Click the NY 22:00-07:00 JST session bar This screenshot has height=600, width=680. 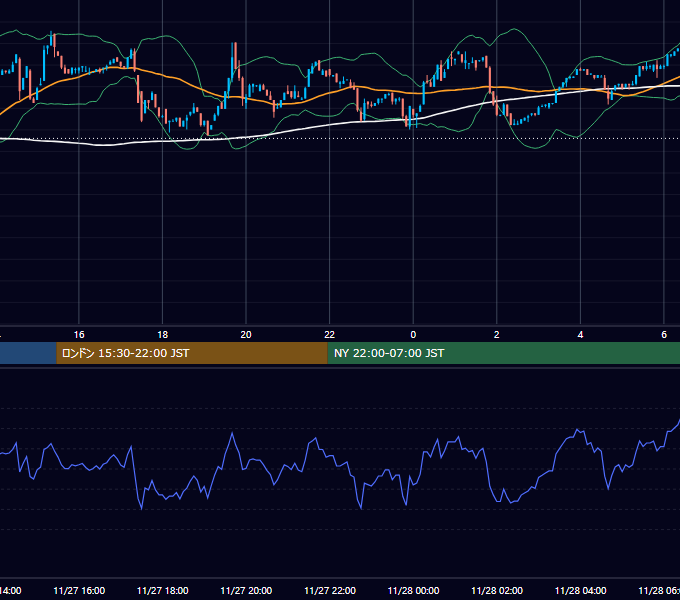pyautogui.click(x=503, y=353)
